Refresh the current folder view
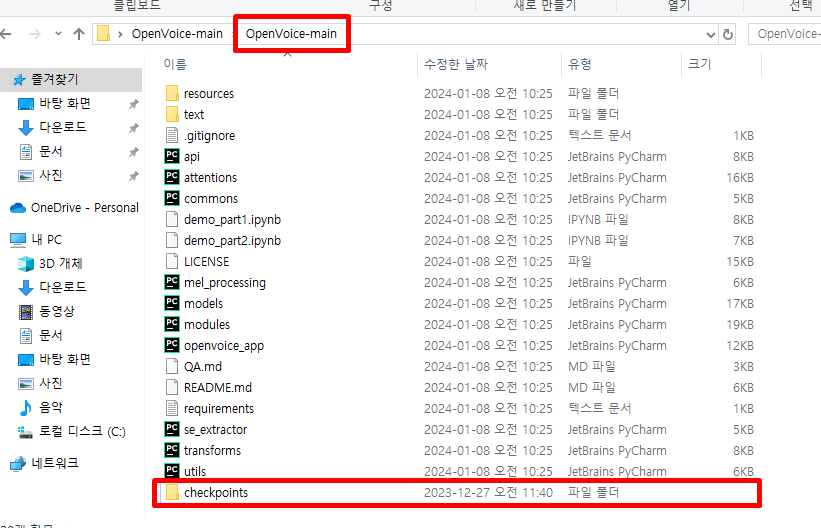The image size is (821, 528). pos(728,35)
